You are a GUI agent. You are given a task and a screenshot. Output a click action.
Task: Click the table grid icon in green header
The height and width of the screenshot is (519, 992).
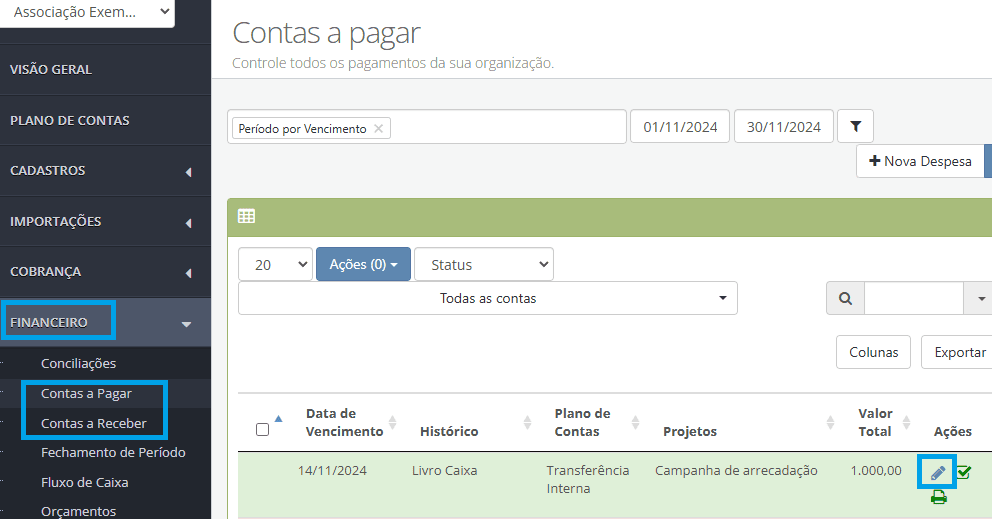[x=246, y=216]
